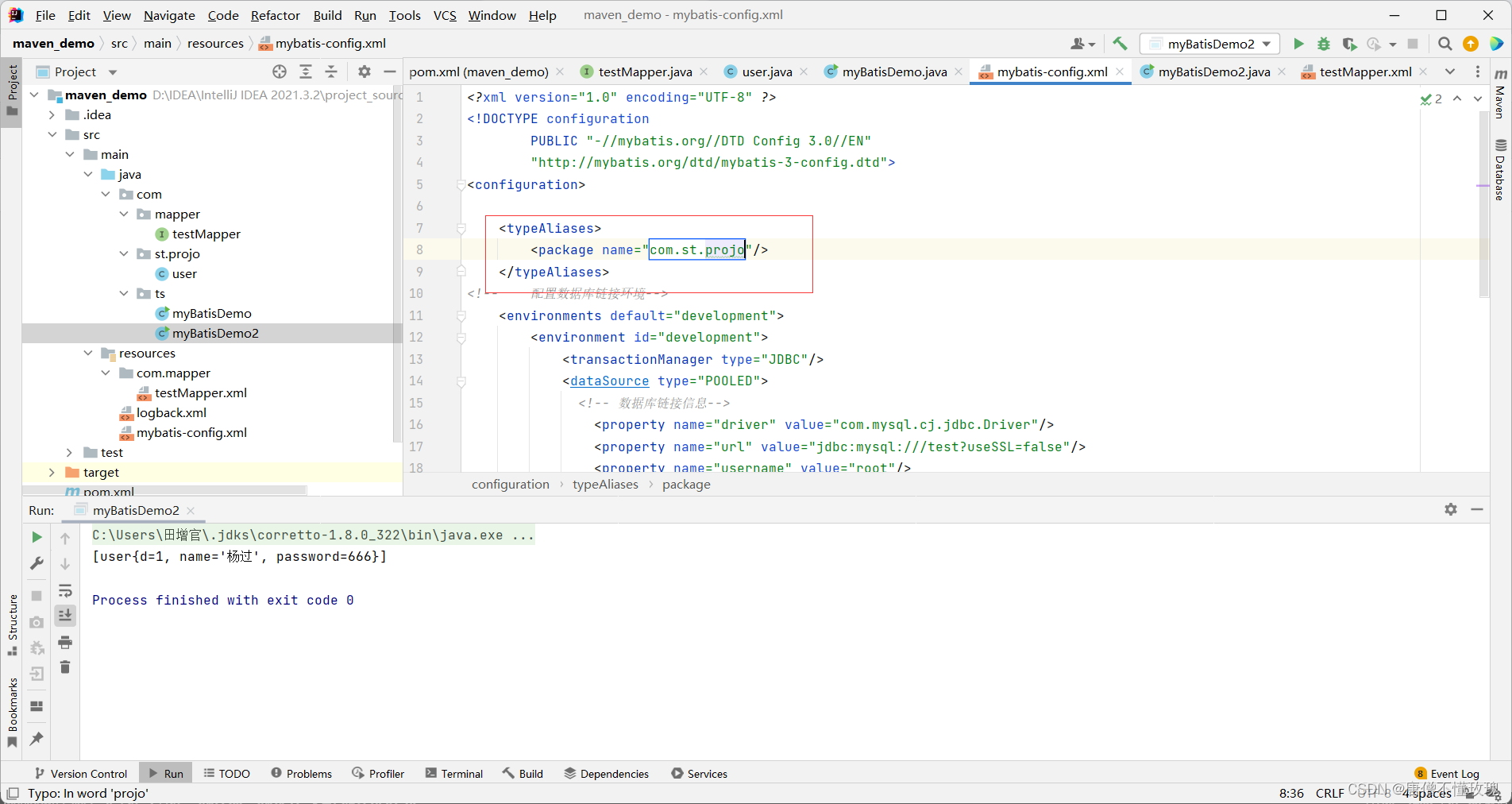This screenshot has width=1512, height=804.
Task: Switch to myBatisDemo2.java tab
Action: (1213, 72)
